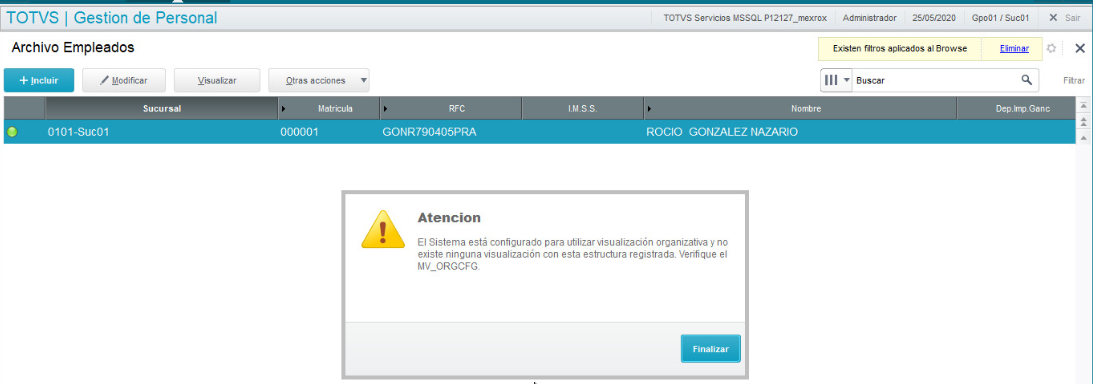Click the magnifier search icon
The height and width of the screenshot is (384, 1093).
[x=1026, y=80]
